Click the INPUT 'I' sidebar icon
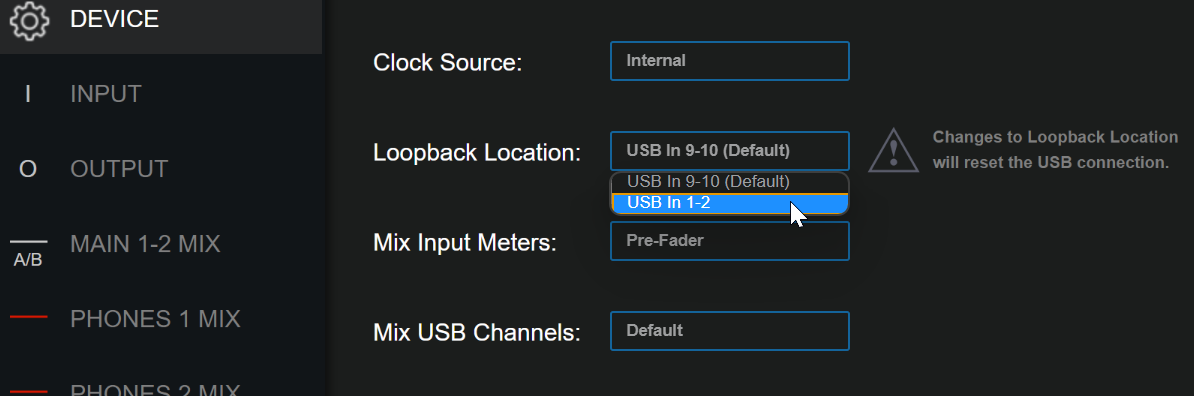The height and width of the screenshot is (396, 1194). coord(28,94)
